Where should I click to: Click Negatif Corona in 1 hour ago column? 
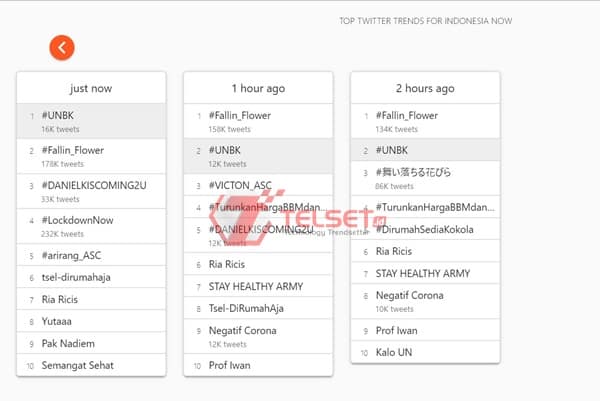coord(243,331)
